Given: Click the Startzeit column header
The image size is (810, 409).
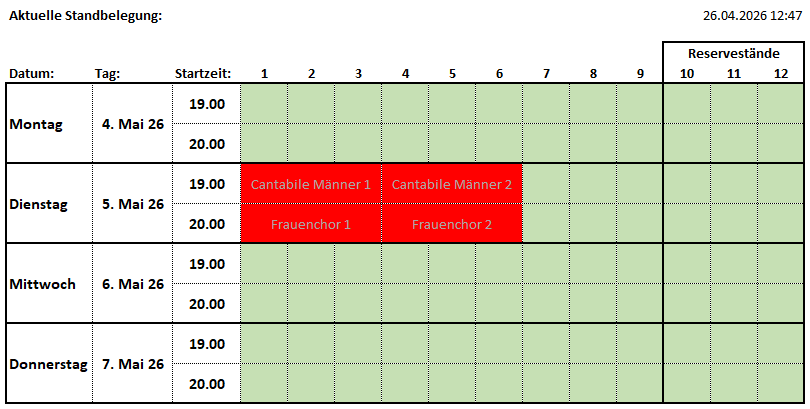Looking at the screenshot, I should coord(203,73).
